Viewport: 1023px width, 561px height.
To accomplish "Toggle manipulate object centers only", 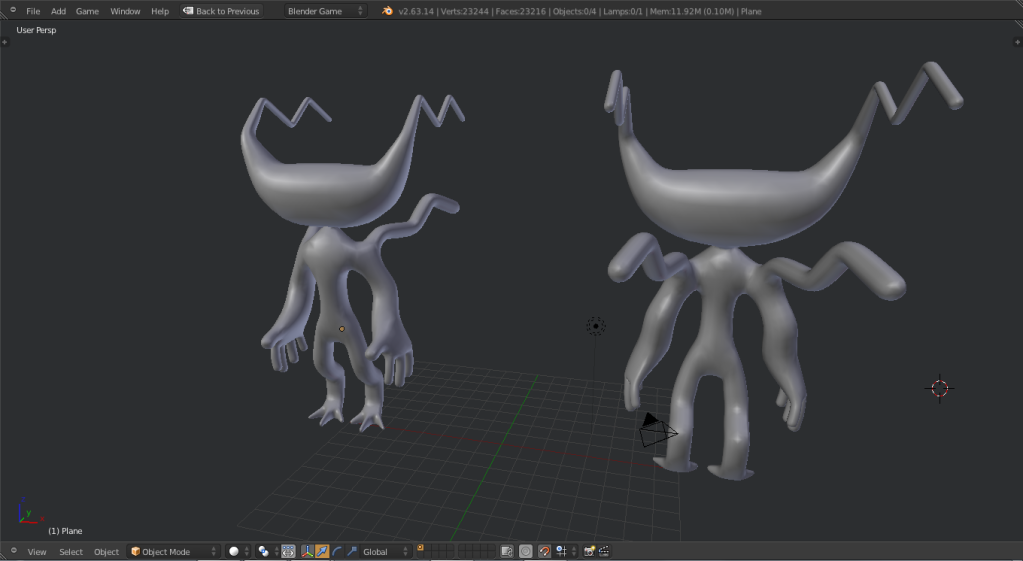I will (x=288, y=552).
